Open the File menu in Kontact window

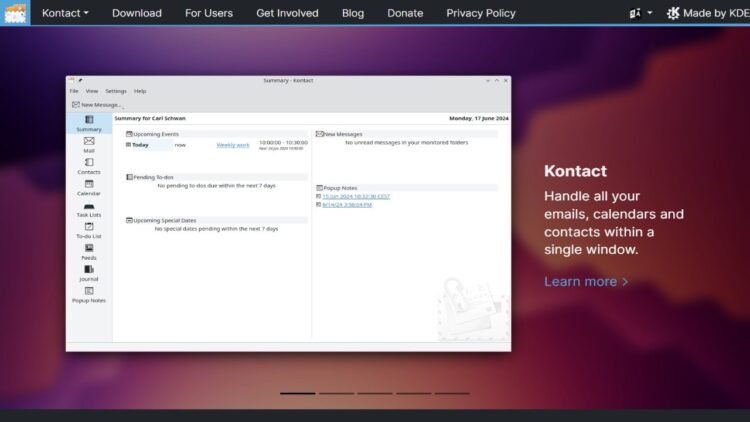pos(74,91)
